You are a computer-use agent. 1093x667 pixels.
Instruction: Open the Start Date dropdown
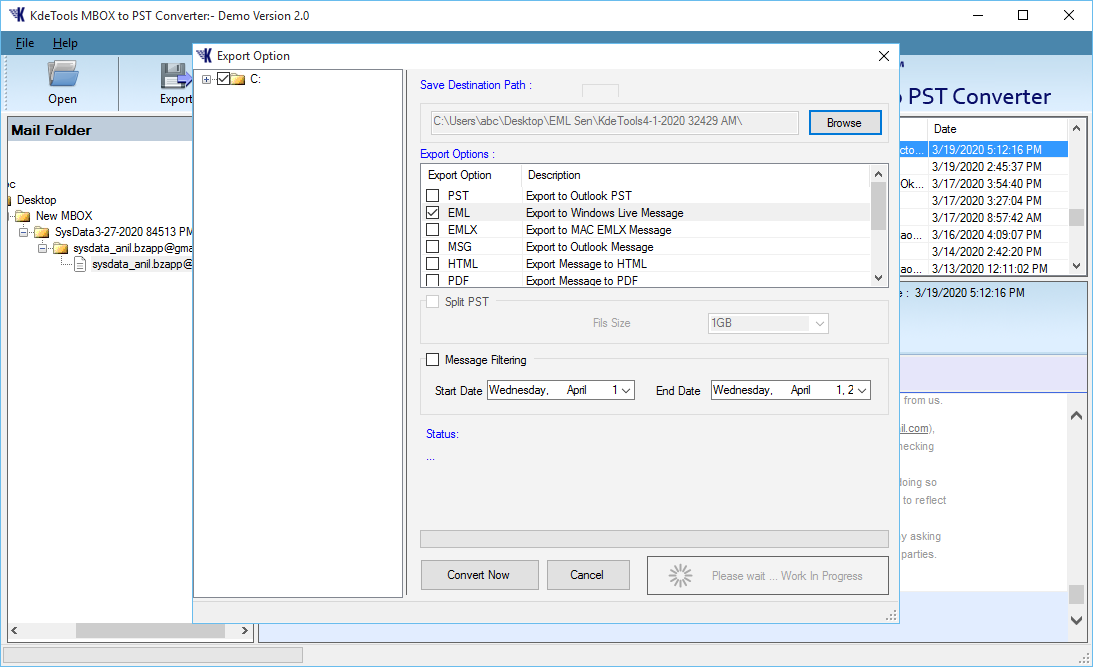(626, 390)
